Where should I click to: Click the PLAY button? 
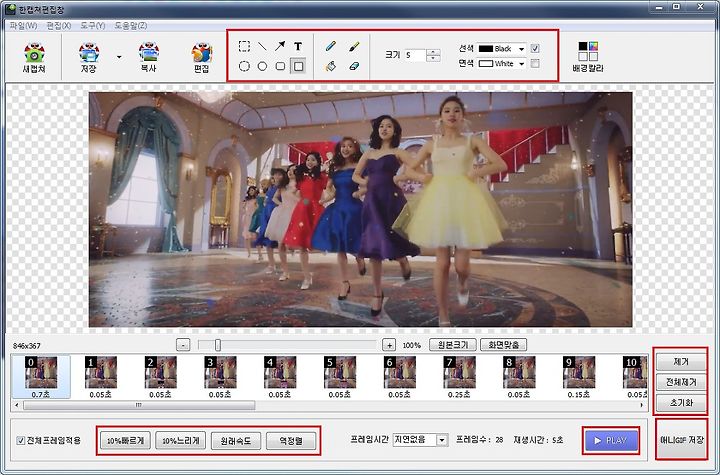click(x=611, y=441)
